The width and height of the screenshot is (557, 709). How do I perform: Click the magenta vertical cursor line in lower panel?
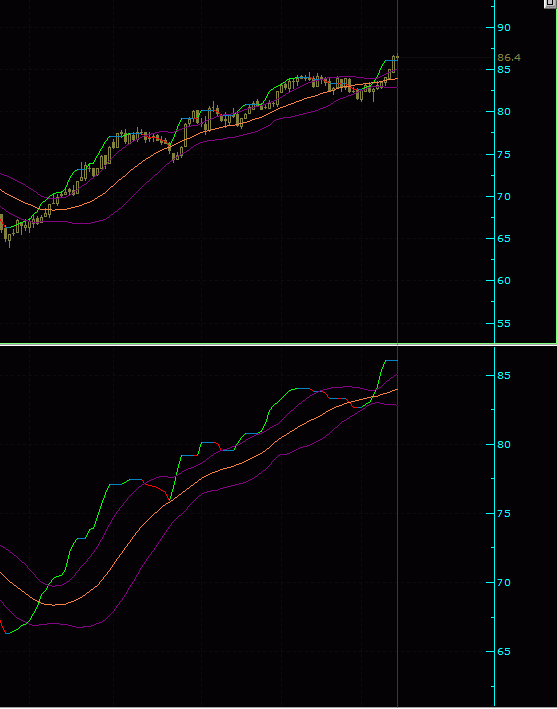point(397,527)
